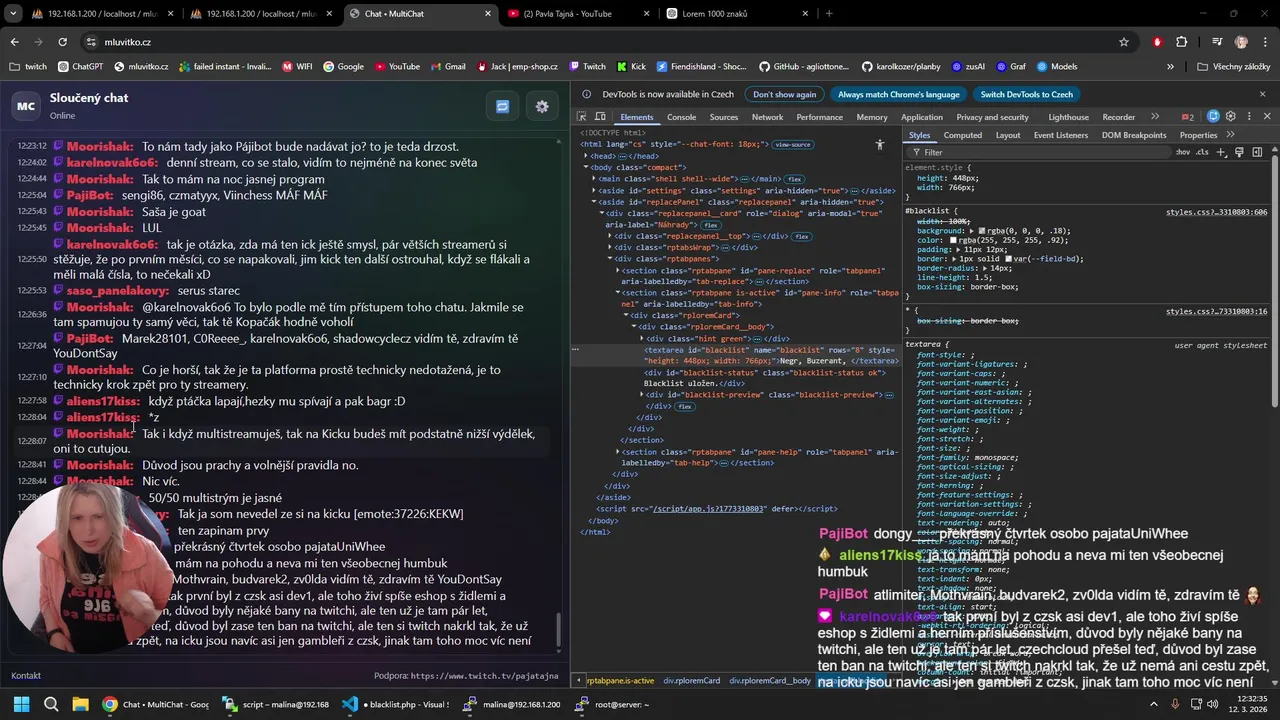The image size is (1280, 720).
Task: Add a new style rule plus icon
Action: [1223, 152]
